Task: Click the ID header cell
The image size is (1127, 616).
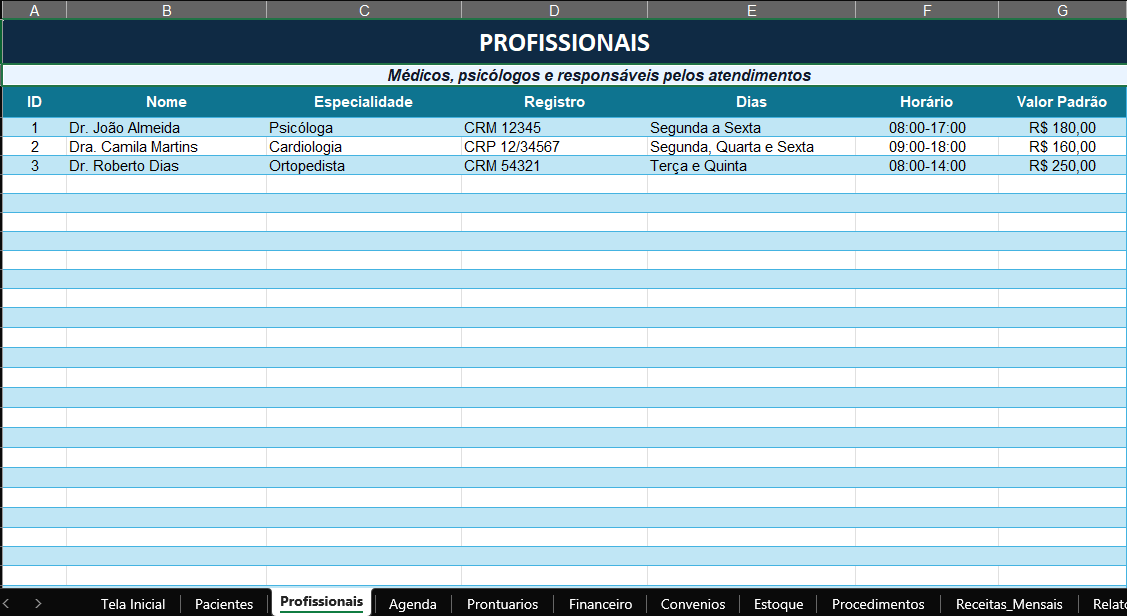Action: click(x=34, y=102)
